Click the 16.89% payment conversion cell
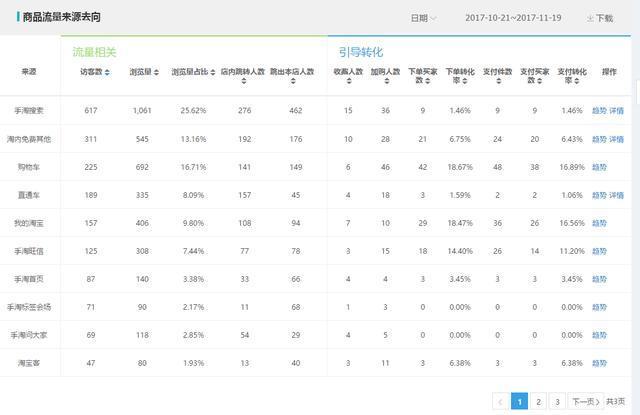 572,167
